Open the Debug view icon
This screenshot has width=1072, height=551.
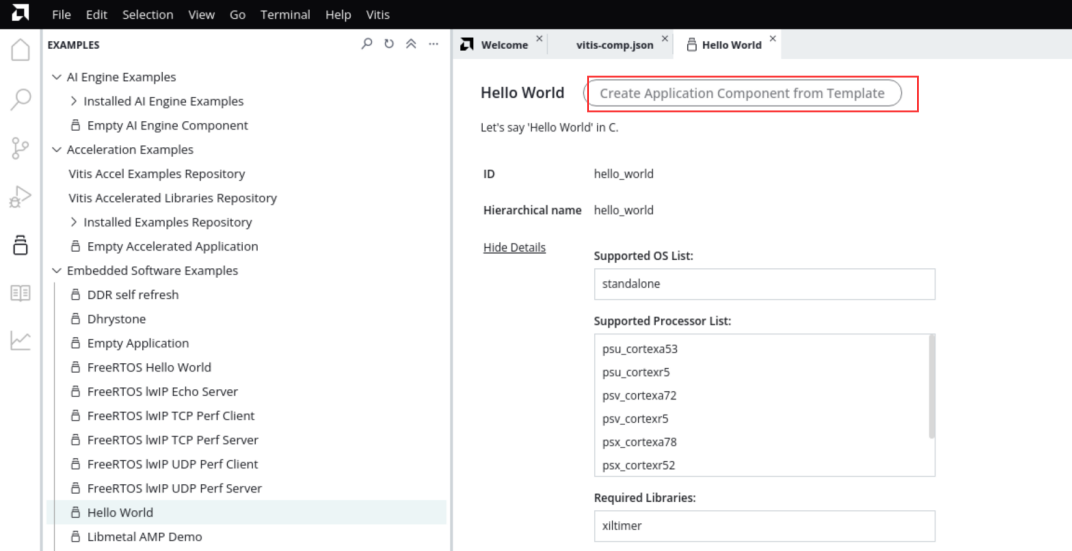(x=21, y=197)
